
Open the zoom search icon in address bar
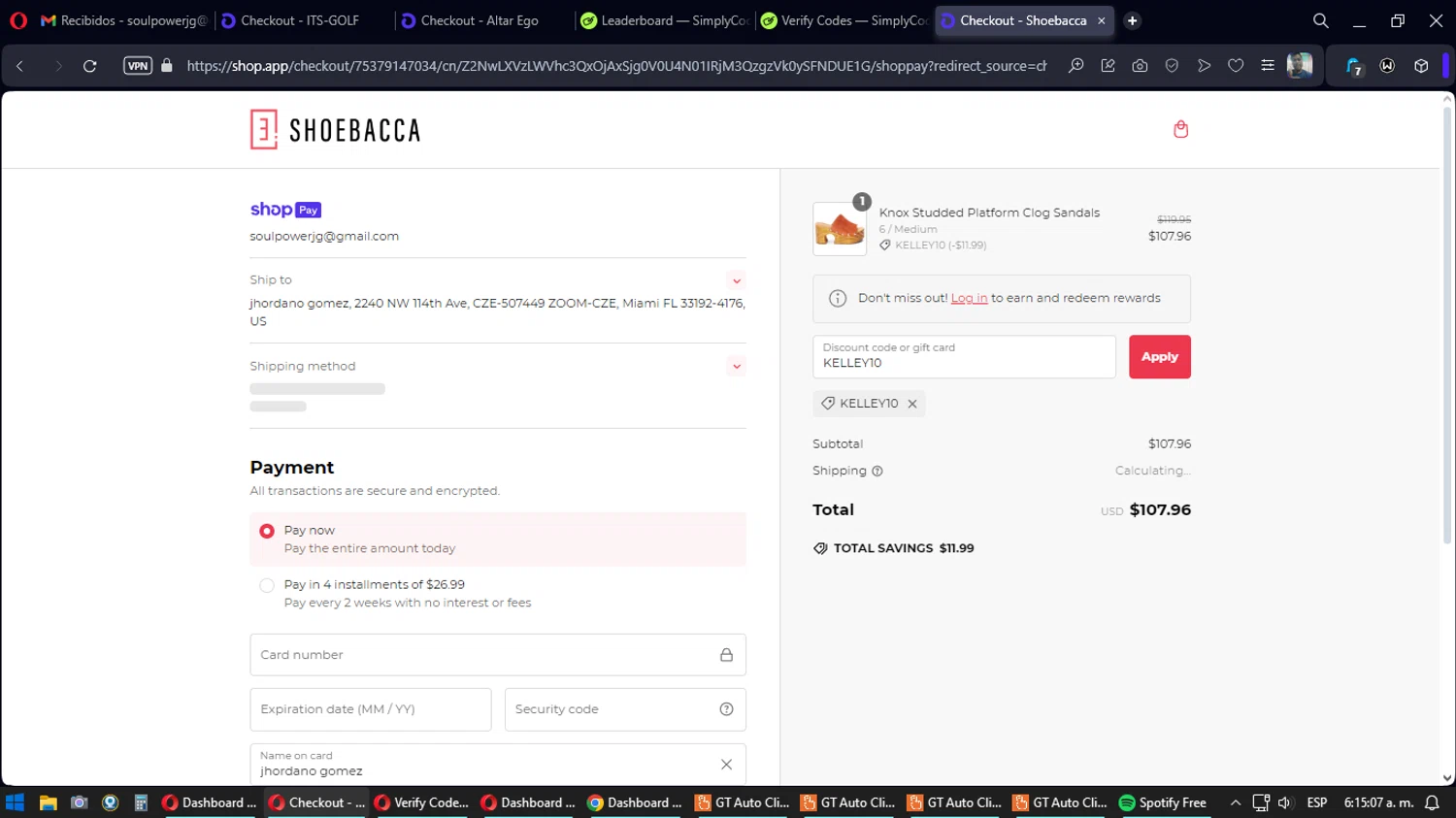[x=1075, y=66]
